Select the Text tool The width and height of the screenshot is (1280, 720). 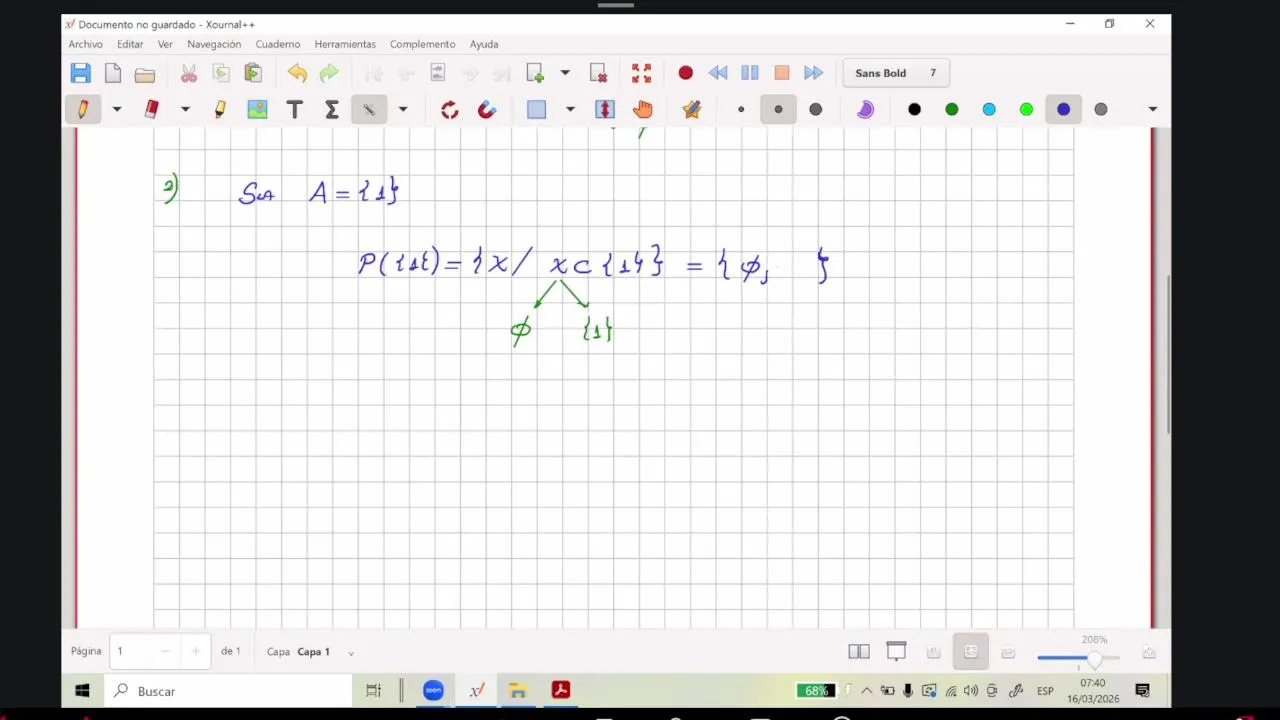[295, 109]
